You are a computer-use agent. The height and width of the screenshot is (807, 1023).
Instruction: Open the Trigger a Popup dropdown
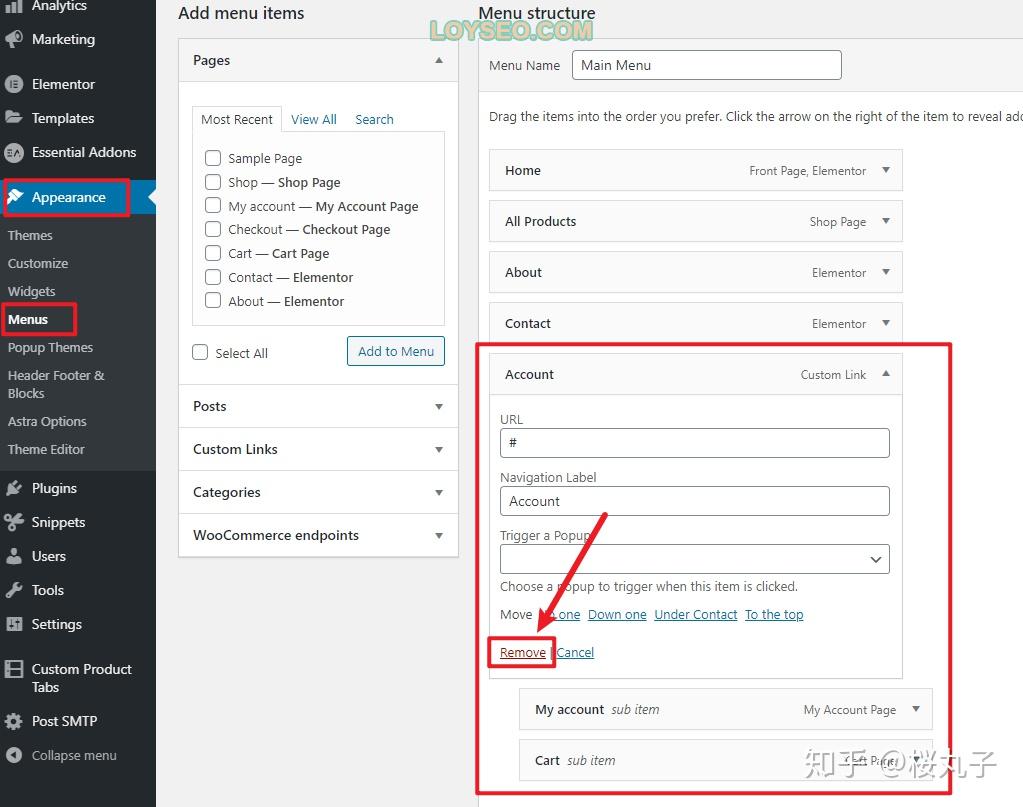[694, 559]
